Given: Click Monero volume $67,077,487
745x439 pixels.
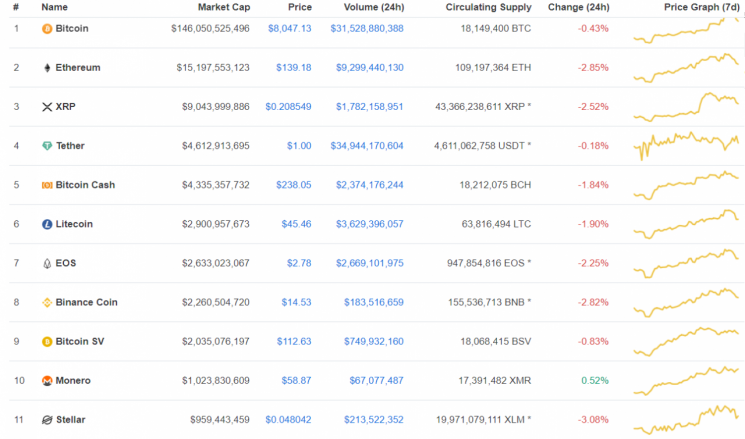Looking at the screenshot, I should coord(376,381).
